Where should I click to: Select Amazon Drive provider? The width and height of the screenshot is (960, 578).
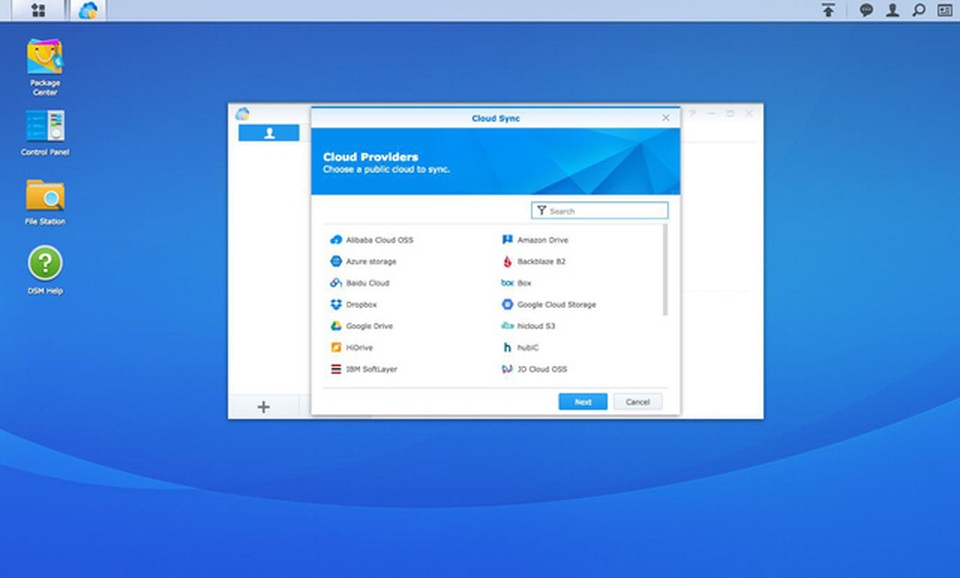pos(535,240)
